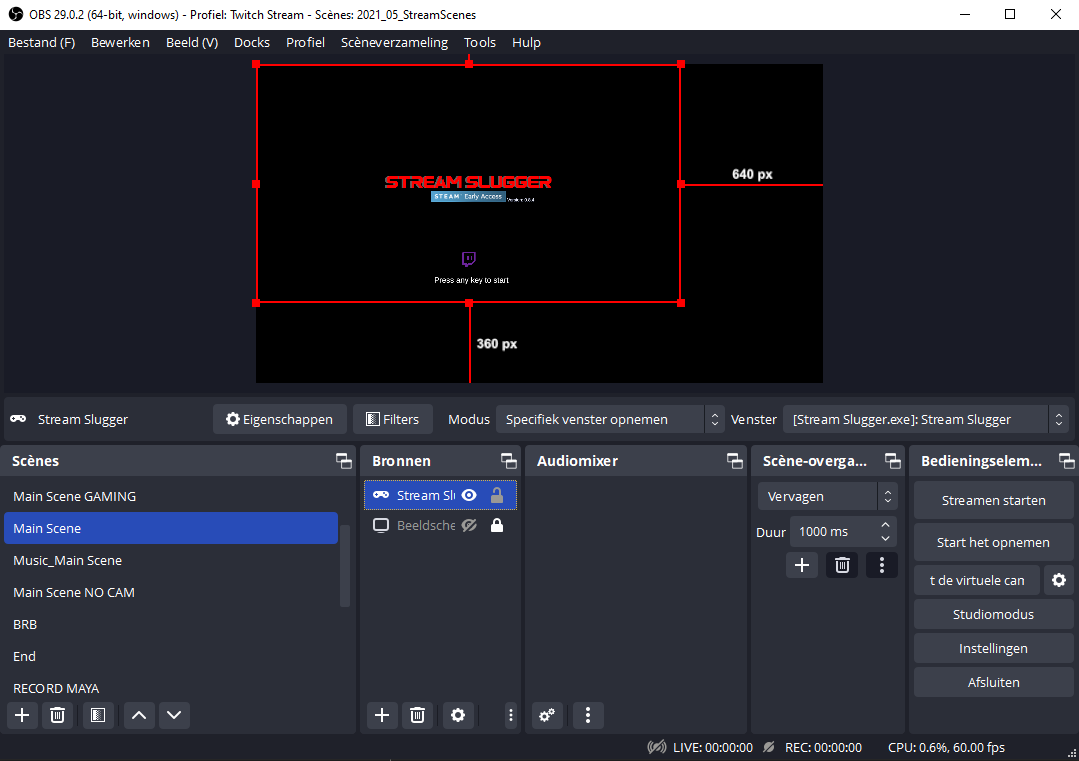Undock the Bronnen panel
The image size is (1079, 761).
click(x=509, y=461)
